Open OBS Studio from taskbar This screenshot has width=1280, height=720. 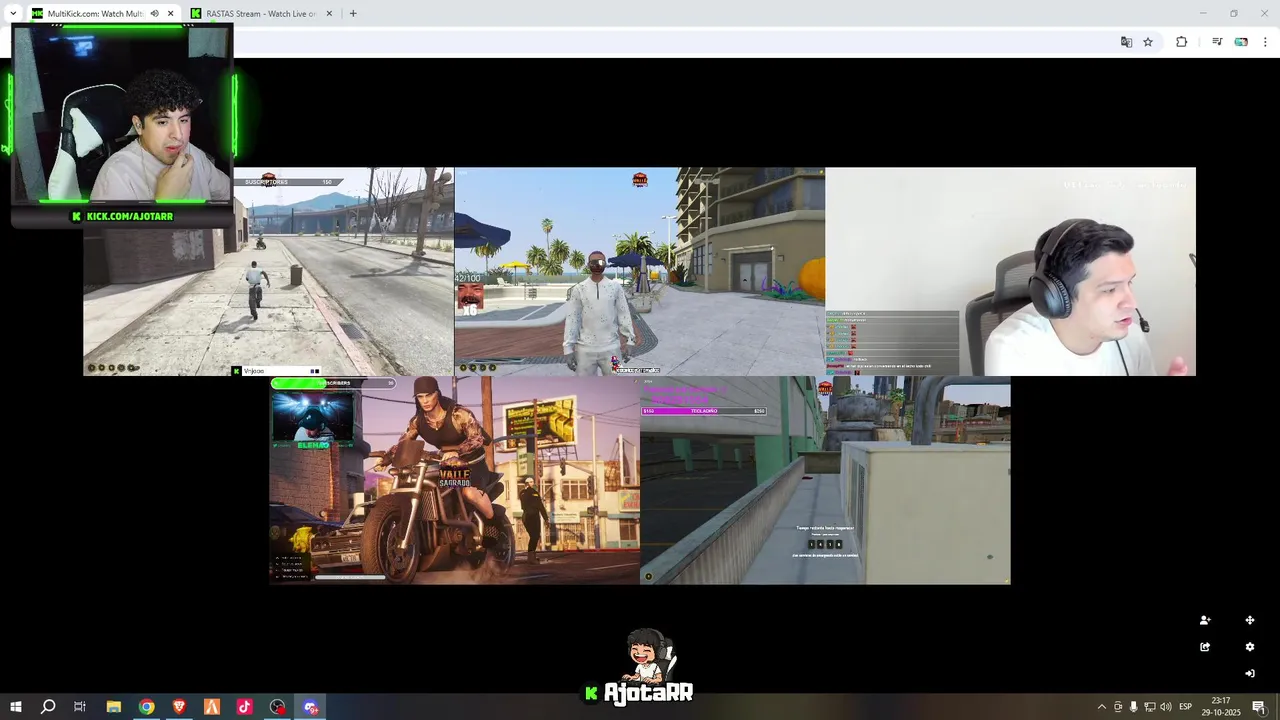click(x=278, y=707)
